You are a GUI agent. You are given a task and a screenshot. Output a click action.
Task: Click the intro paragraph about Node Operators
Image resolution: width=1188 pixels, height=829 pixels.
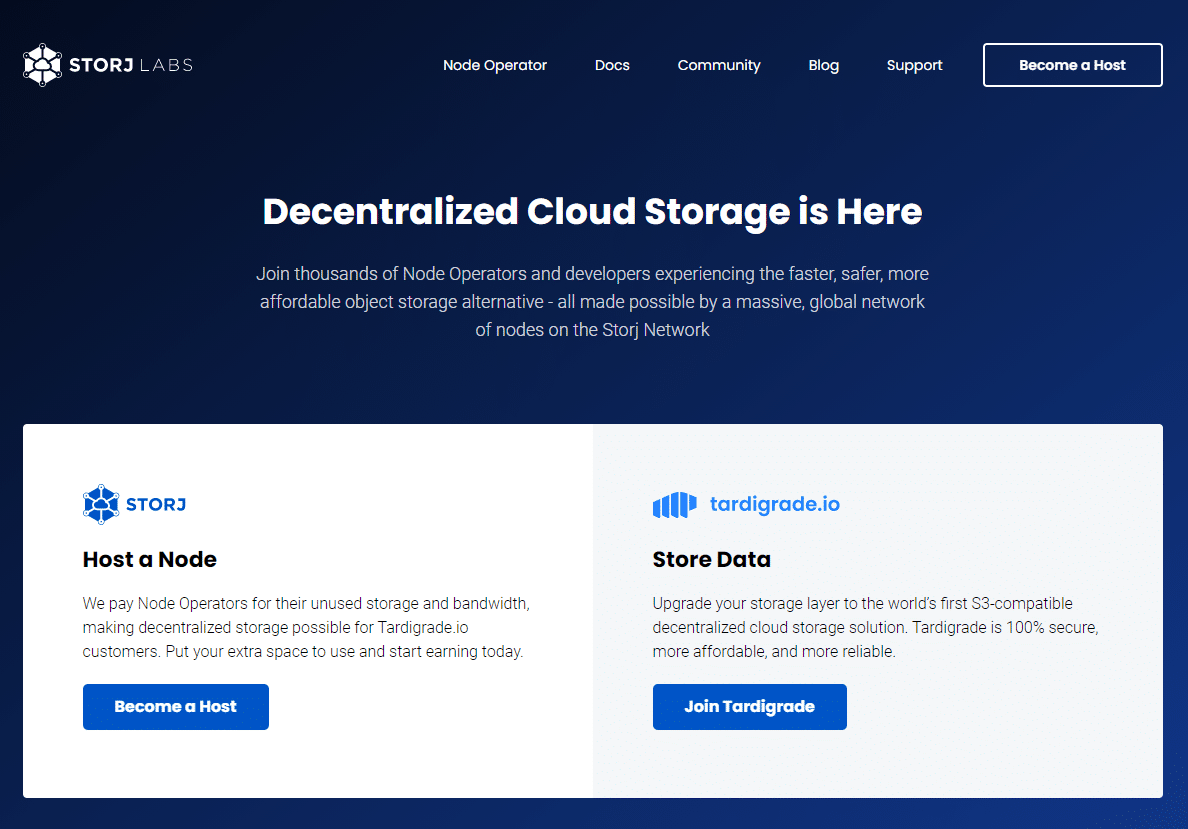pyautogui.click(x=592, y=301)
